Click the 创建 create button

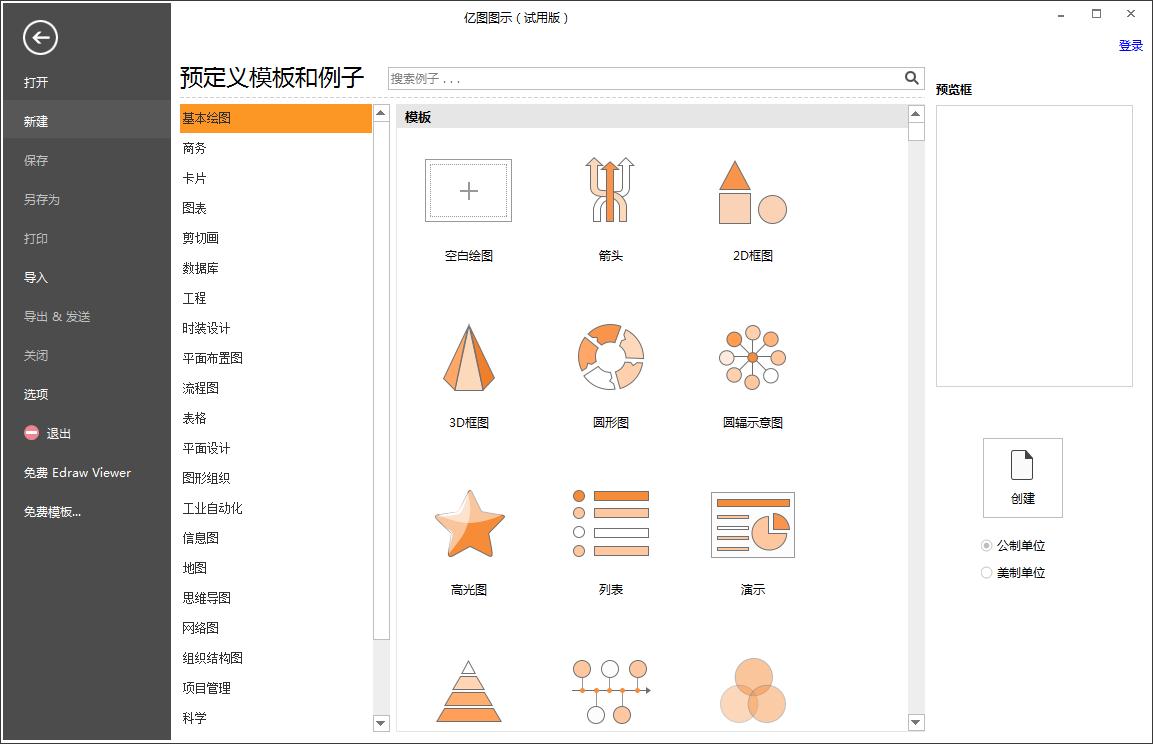tap(1022, 478)
